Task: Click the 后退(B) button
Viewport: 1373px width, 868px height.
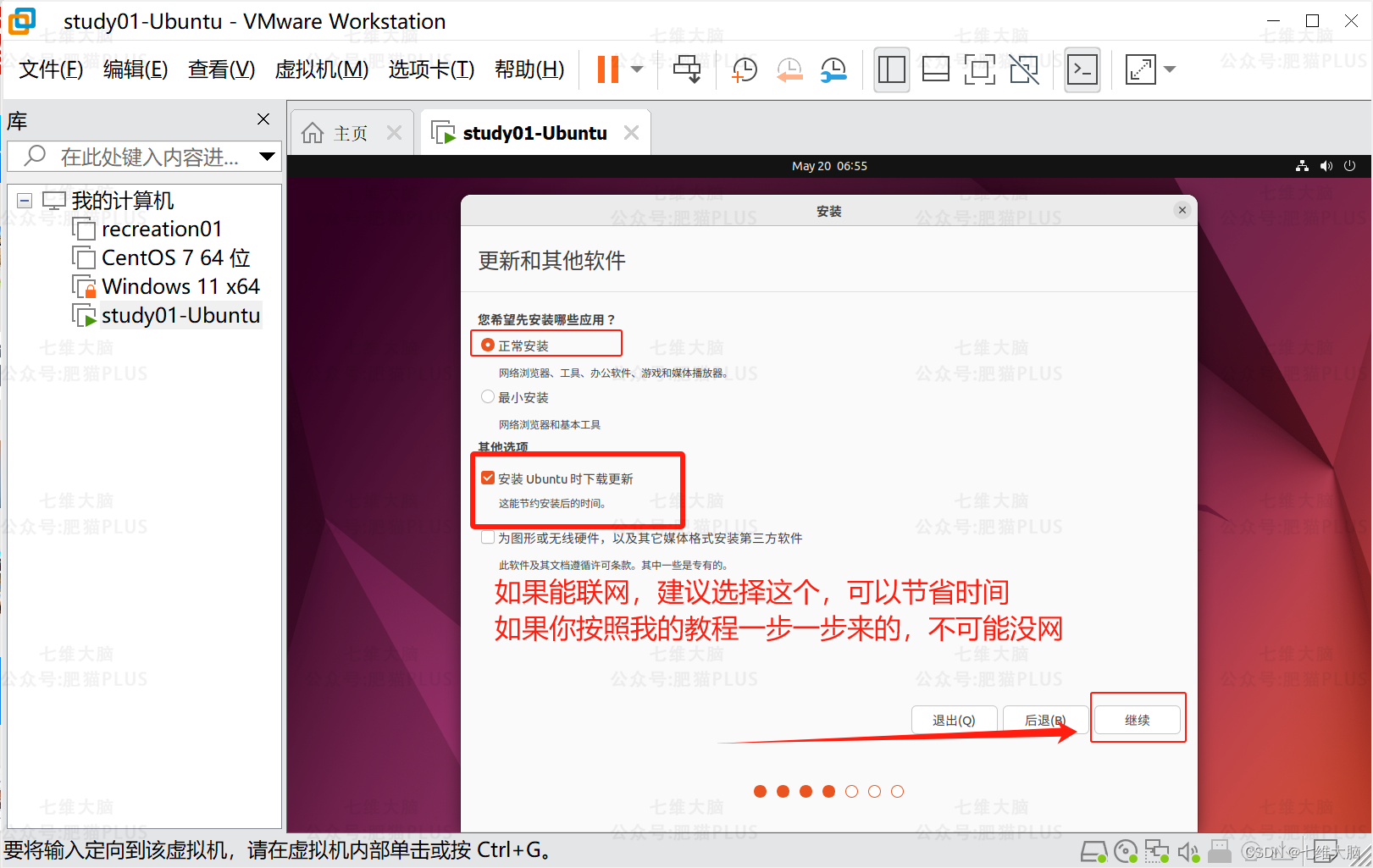Action: coord(1045,720)
